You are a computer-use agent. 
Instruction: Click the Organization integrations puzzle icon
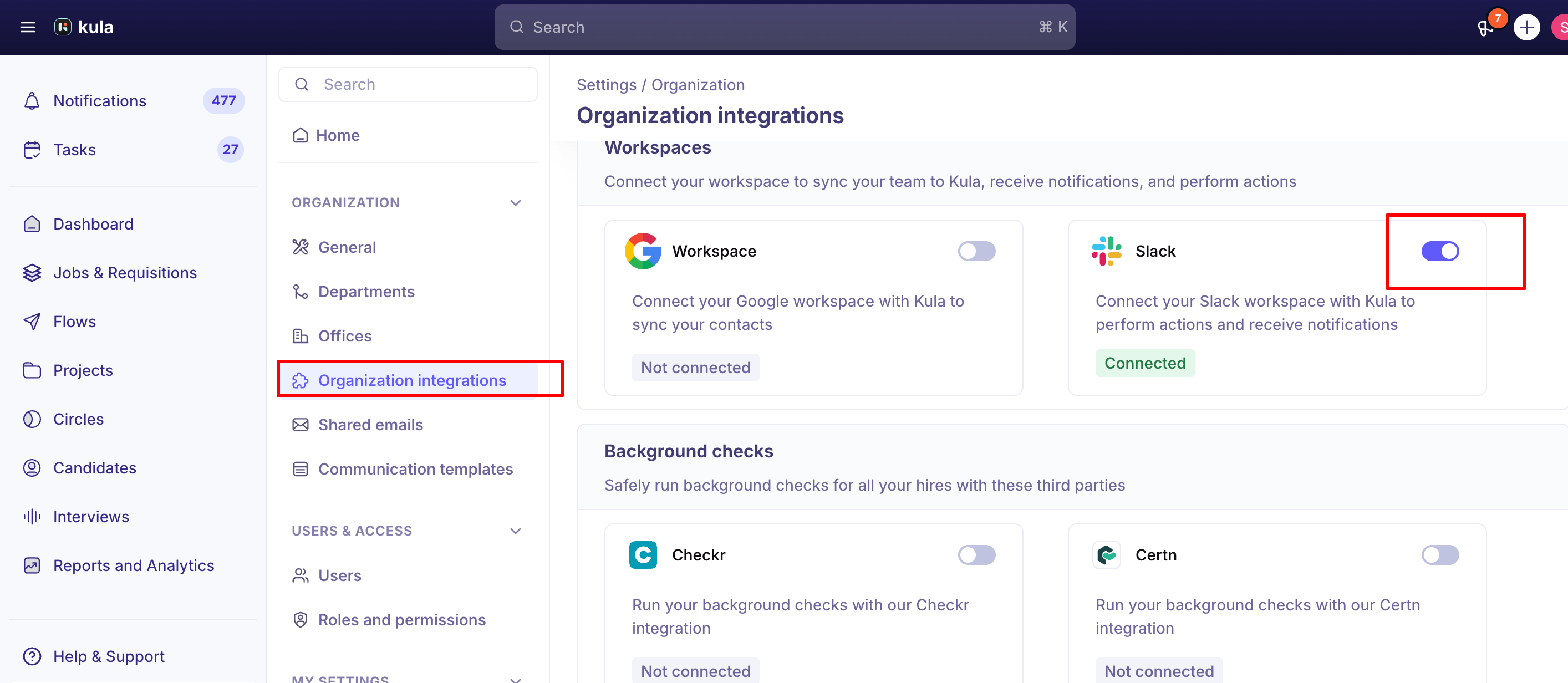pyautogui.click(x=300, y=380)
